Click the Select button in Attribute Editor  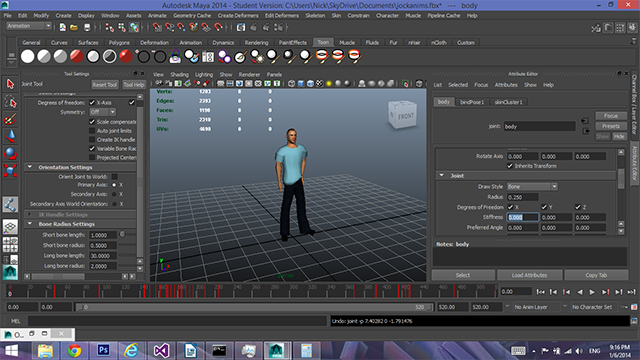(x=463, y=275)
